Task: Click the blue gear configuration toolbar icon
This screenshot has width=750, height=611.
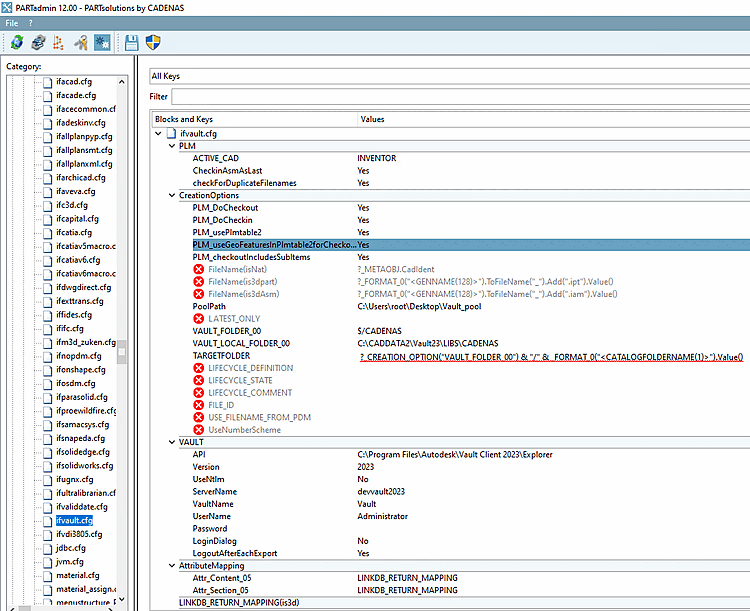Action: [x=102, y=43]
